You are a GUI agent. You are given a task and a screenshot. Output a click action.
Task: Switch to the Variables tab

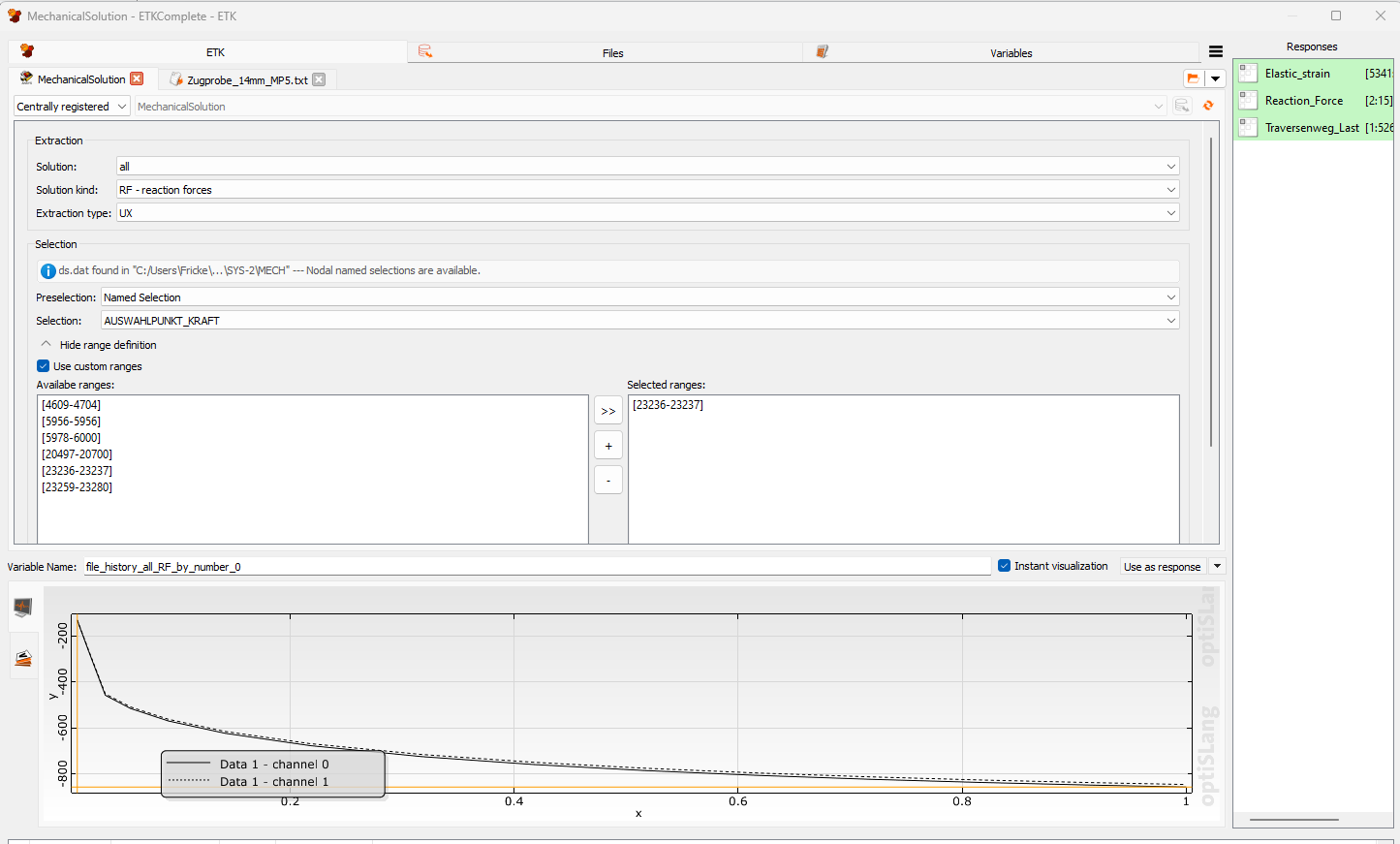click(x=1003, y=52)
